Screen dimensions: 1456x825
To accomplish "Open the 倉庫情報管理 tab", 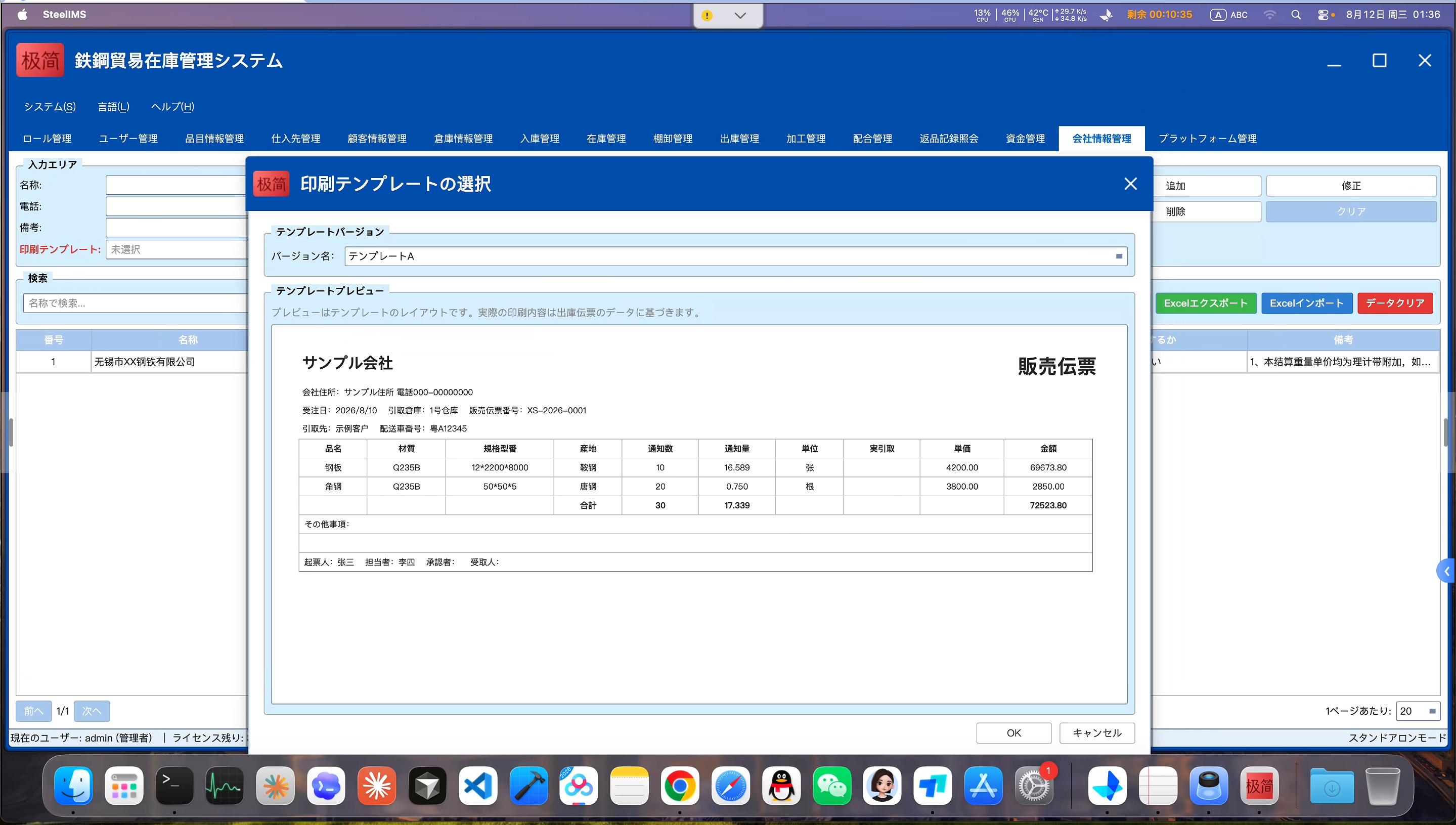I will pos(463,138).
